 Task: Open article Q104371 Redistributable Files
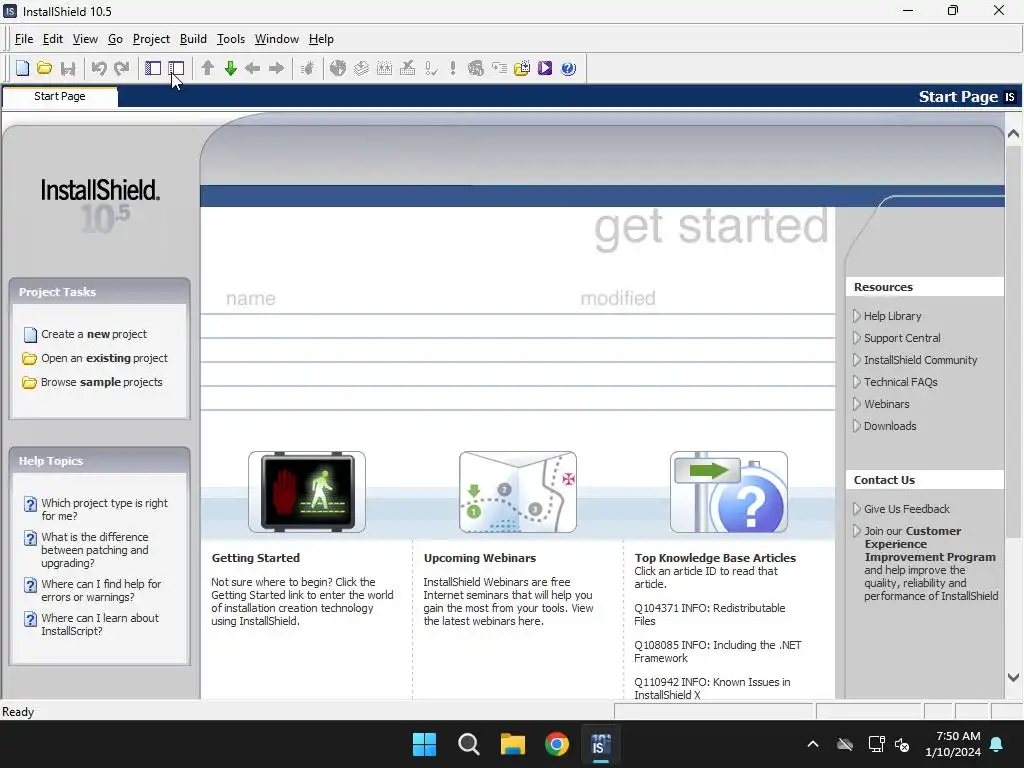[710, 615]
